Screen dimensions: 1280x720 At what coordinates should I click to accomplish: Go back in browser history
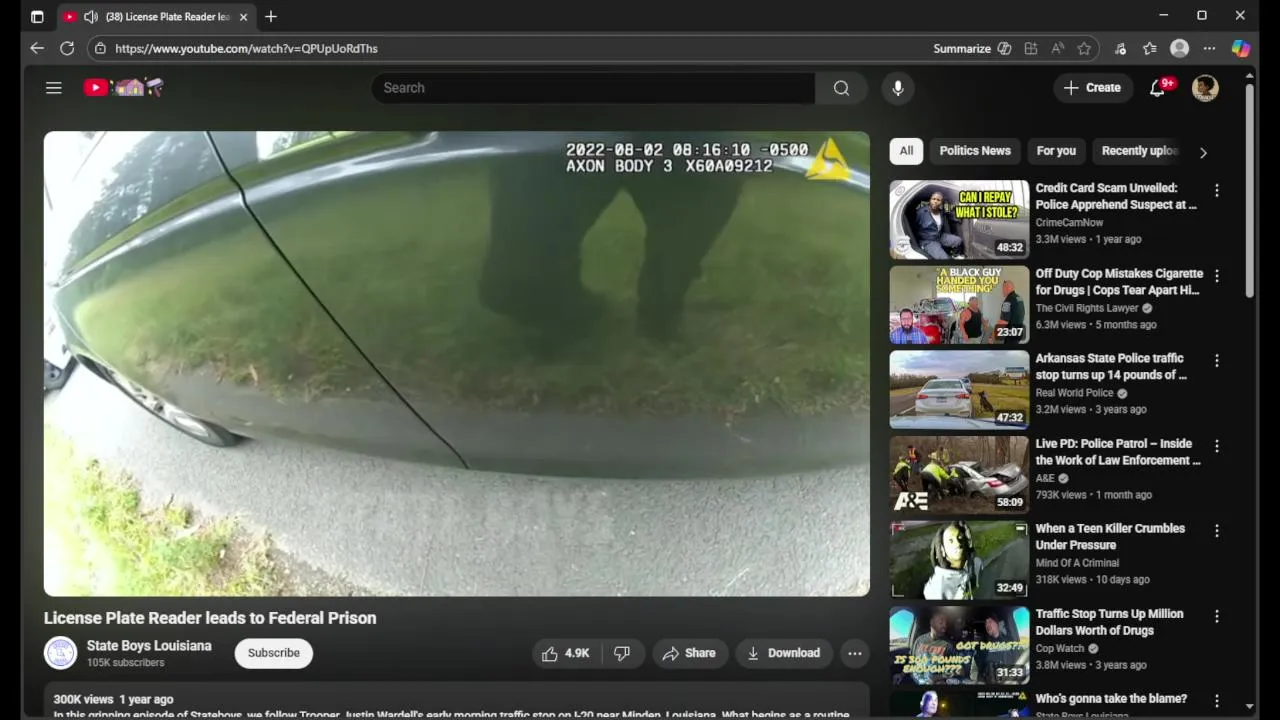tap(37, 48)
